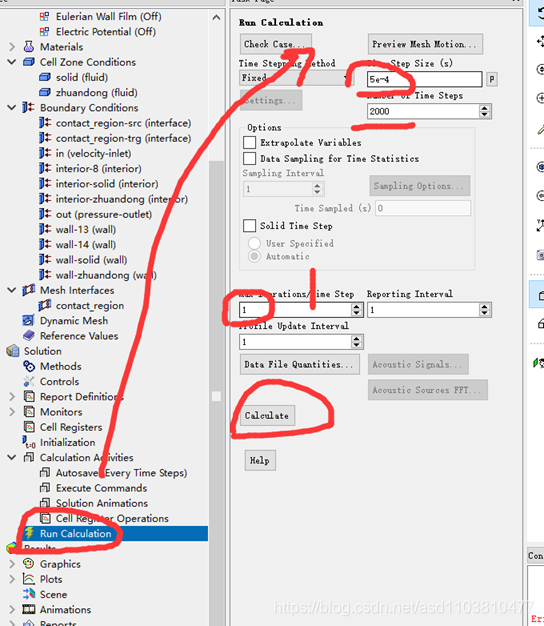The image size is (544, 626).
Task: Click the Mesh Interfaces icon
Action: [28, 290]
